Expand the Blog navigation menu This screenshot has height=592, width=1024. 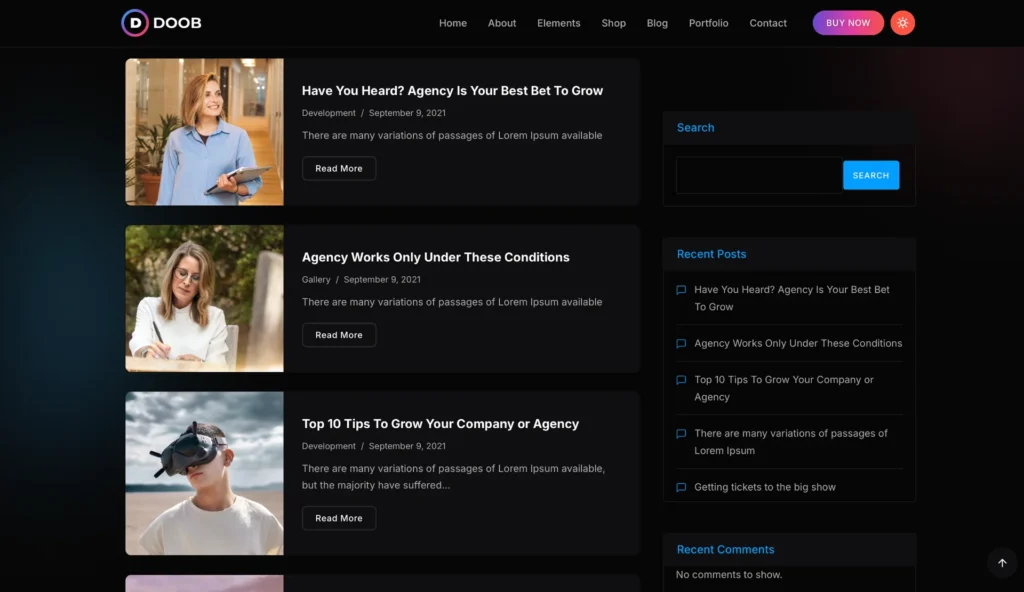coord(657,23)
